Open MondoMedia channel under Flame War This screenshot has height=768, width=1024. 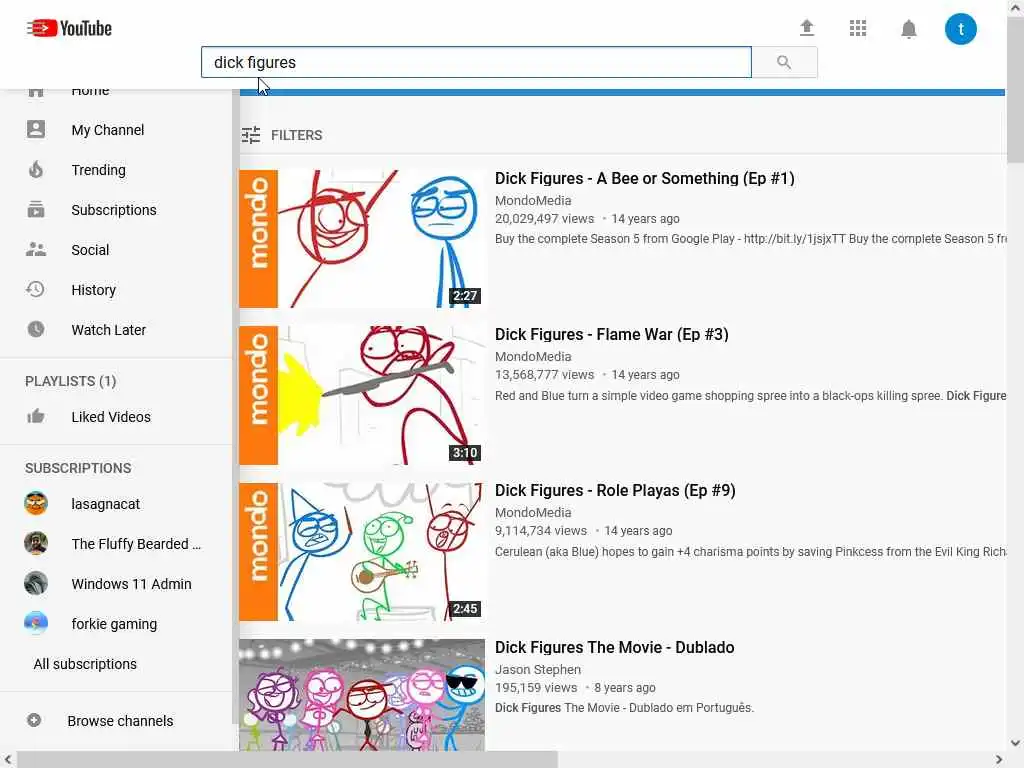[x=533, y=357]
